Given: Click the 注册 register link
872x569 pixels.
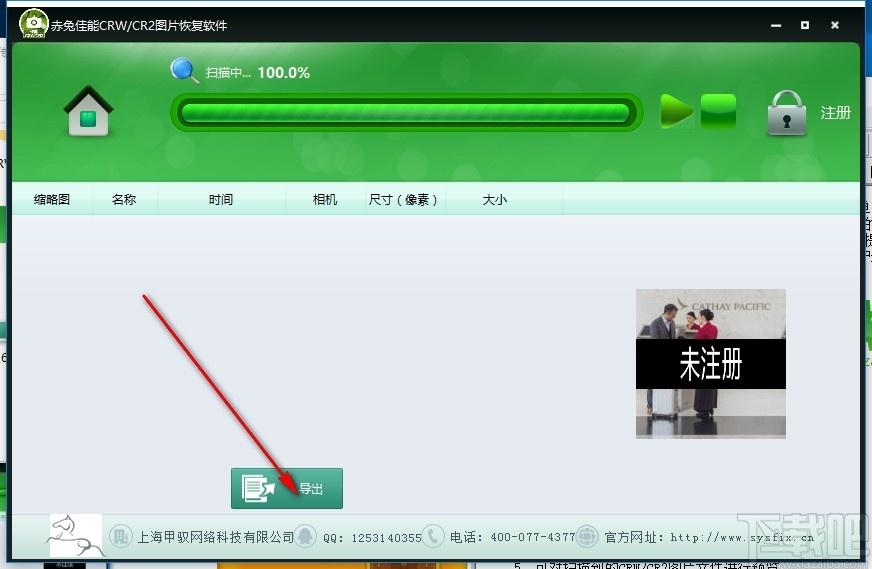Looking at the screenshot, I should click(835, 113).
